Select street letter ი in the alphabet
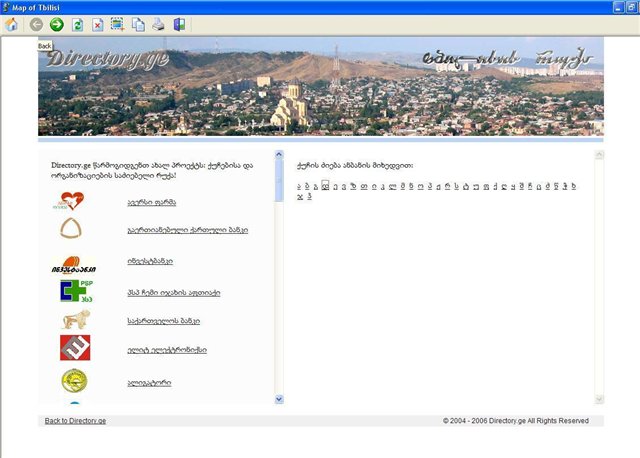 point(374,187)
